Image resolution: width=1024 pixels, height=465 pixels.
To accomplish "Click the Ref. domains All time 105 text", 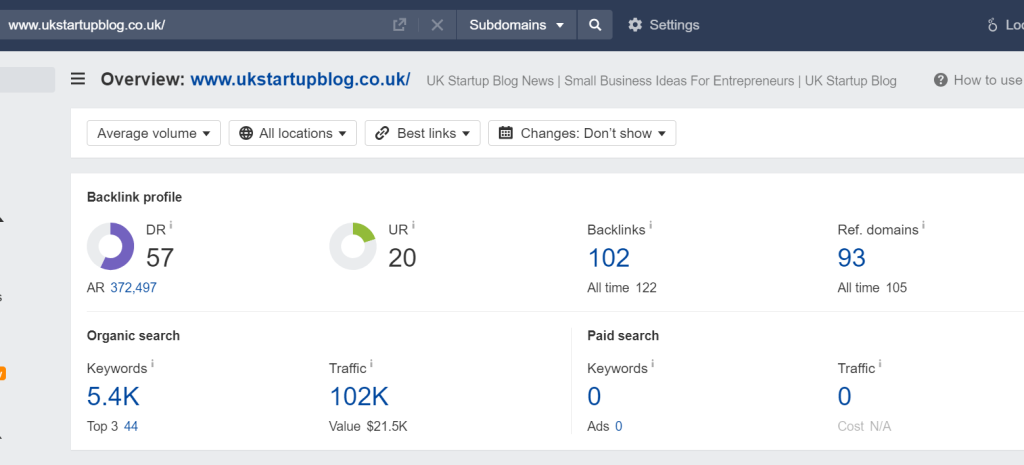I will tap(872, 287).
